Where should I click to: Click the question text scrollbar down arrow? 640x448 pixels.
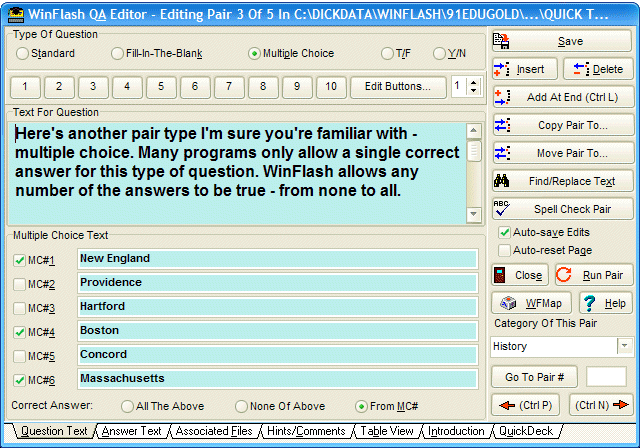pyautogui.click(x=473, y=214)
